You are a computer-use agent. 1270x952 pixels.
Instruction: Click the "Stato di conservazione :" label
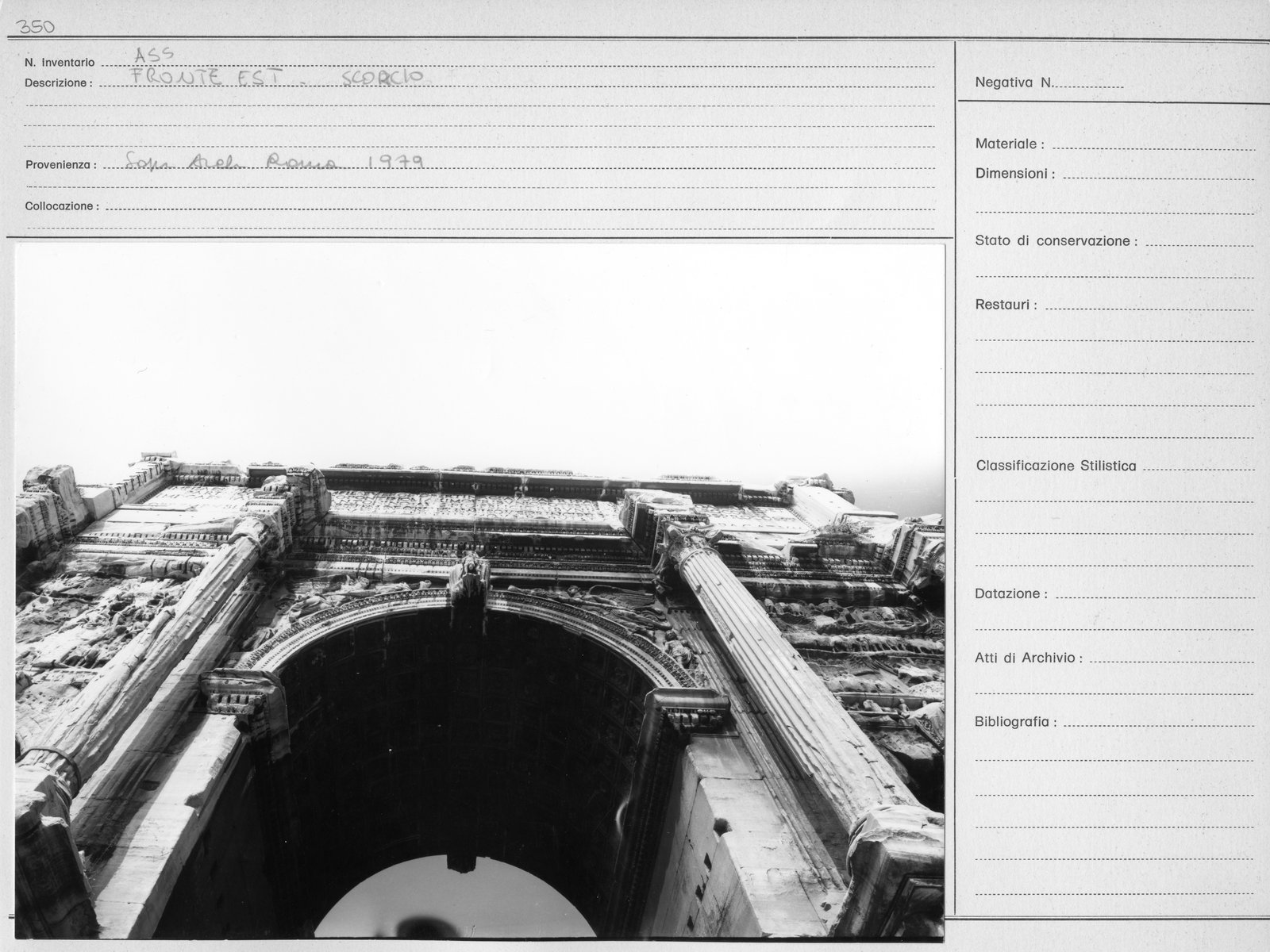click(1056, 240)
